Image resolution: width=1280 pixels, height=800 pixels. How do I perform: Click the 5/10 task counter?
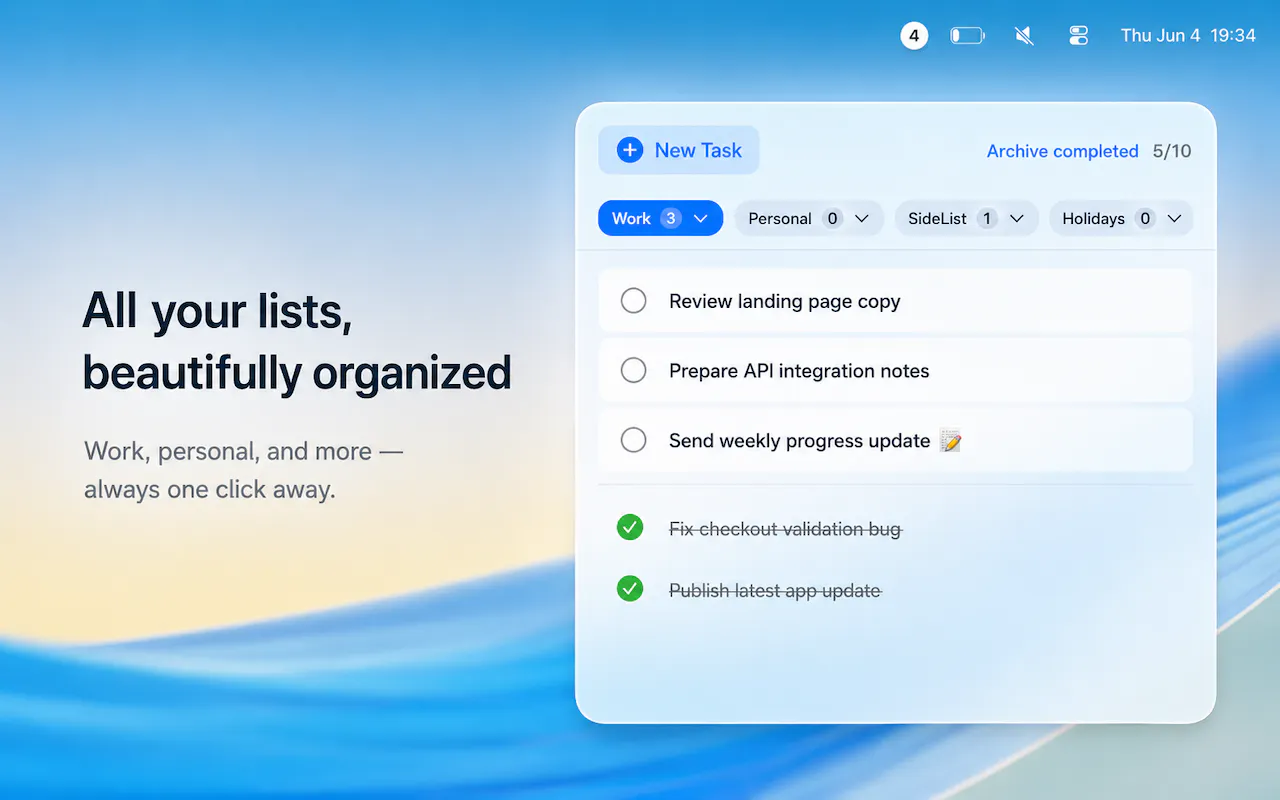coord(1172,151)
